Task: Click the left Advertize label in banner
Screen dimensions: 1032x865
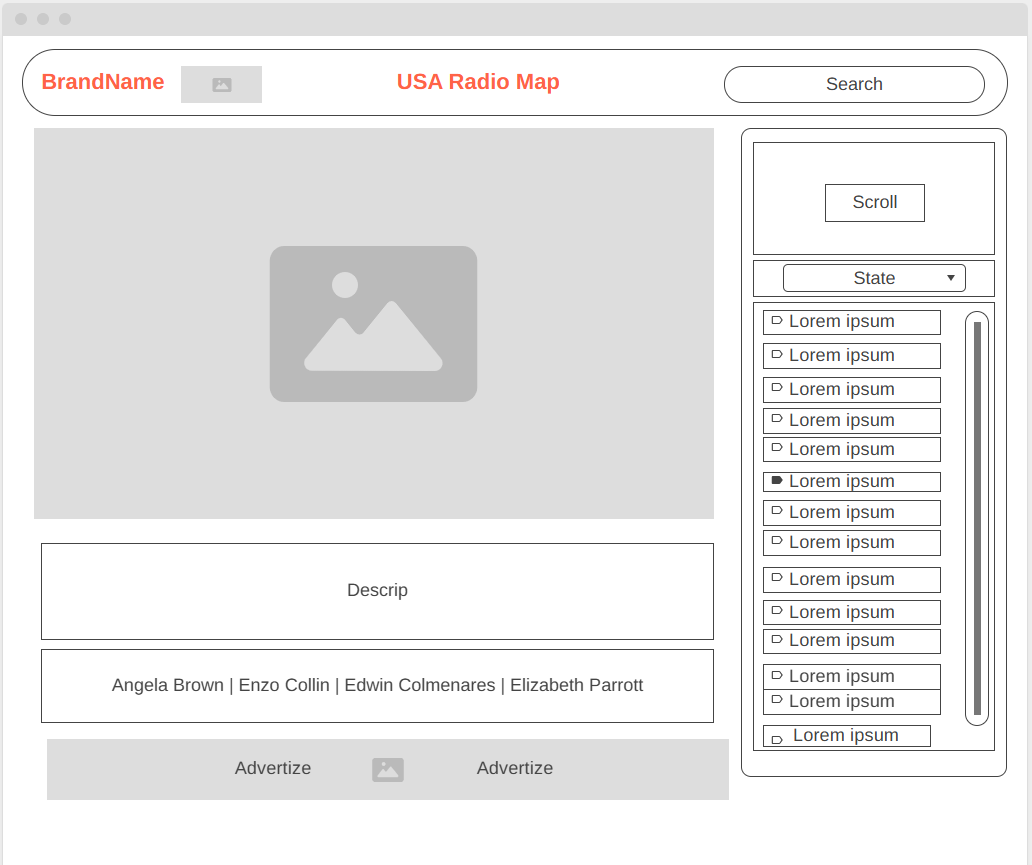Action: coord(273,768)
